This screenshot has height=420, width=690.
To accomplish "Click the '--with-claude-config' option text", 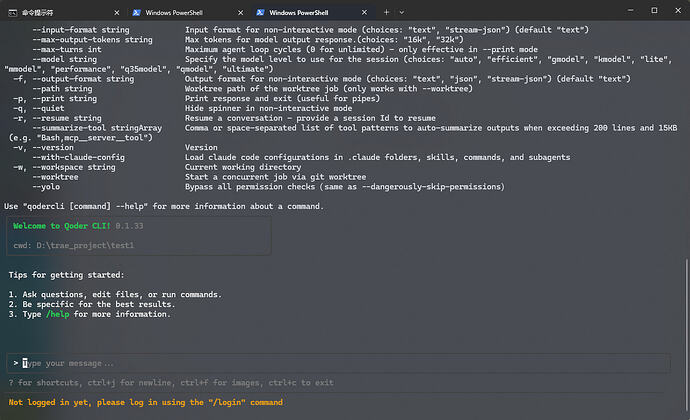I will pos(78,157).
